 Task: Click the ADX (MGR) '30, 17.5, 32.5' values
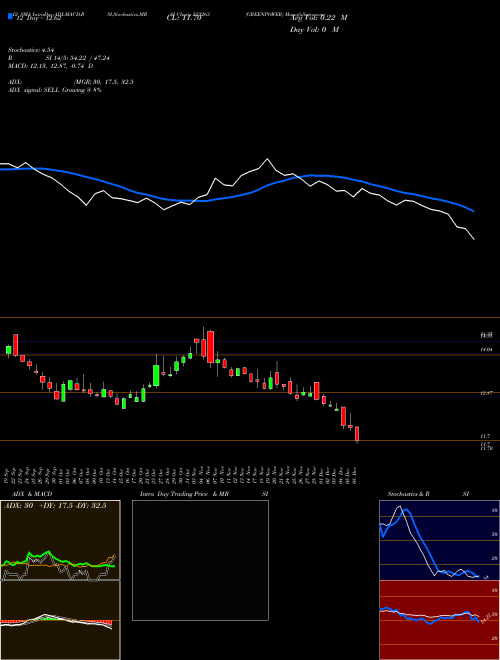coord(111,82)
